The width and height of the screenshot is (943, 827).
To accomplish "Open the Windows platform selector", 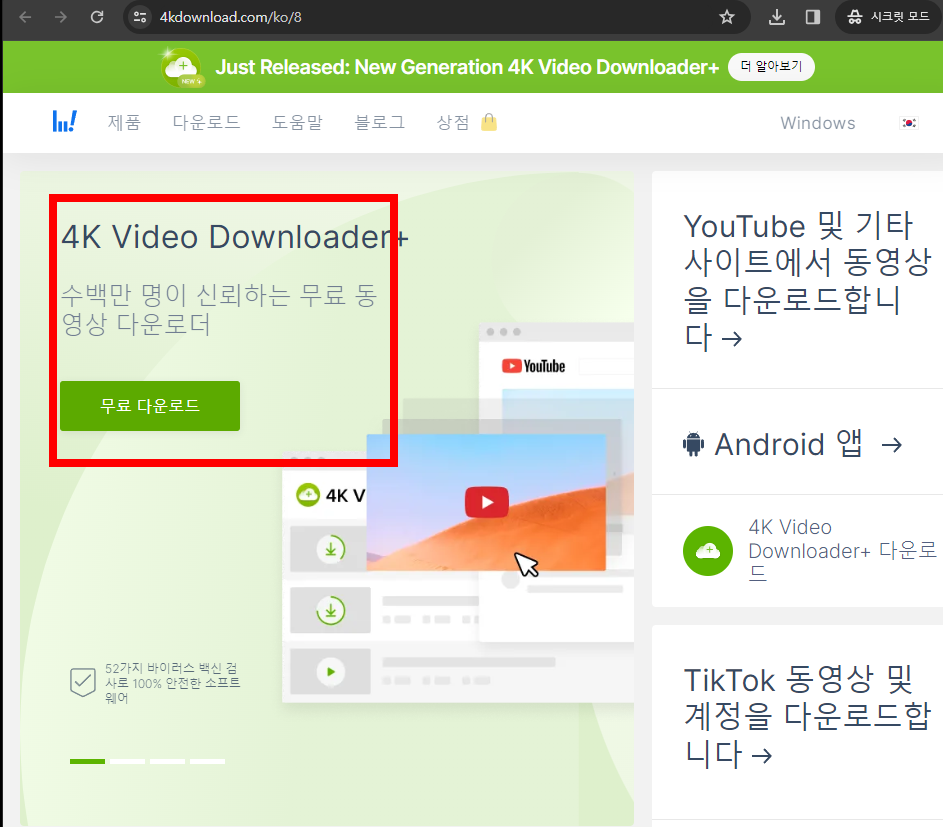I will pos(817,123).
